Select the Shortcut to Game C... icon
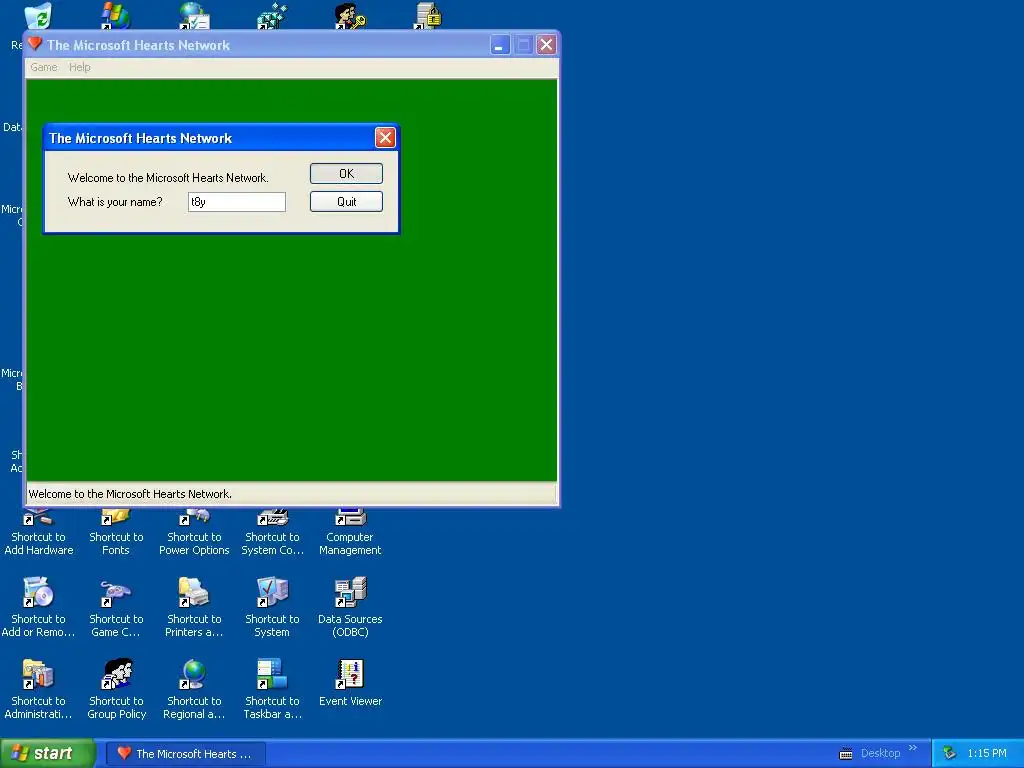The height and width of the screenshot is (768, 1024). pos(116,607)
